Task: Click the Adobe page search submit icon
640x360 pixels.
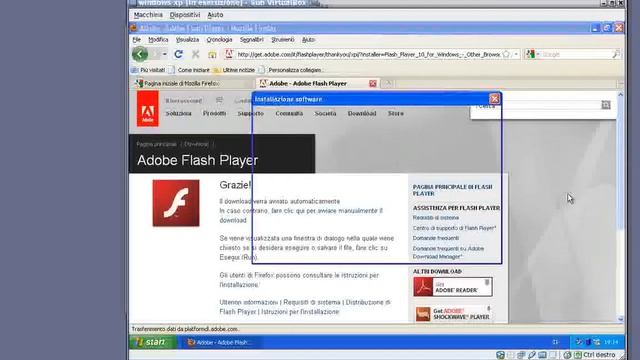Action: coord(606,105)
